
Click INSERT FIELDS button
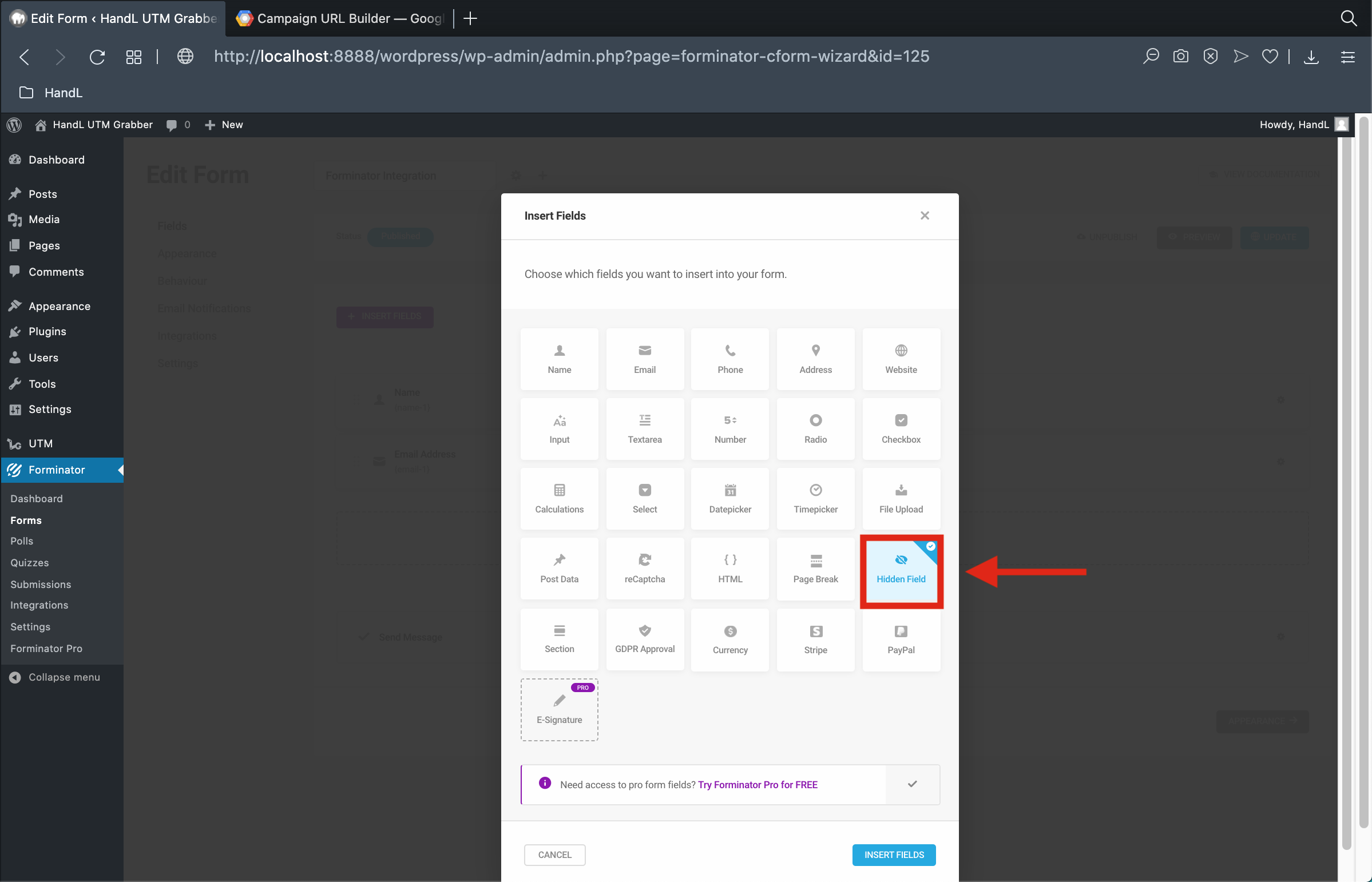[893, 855]
